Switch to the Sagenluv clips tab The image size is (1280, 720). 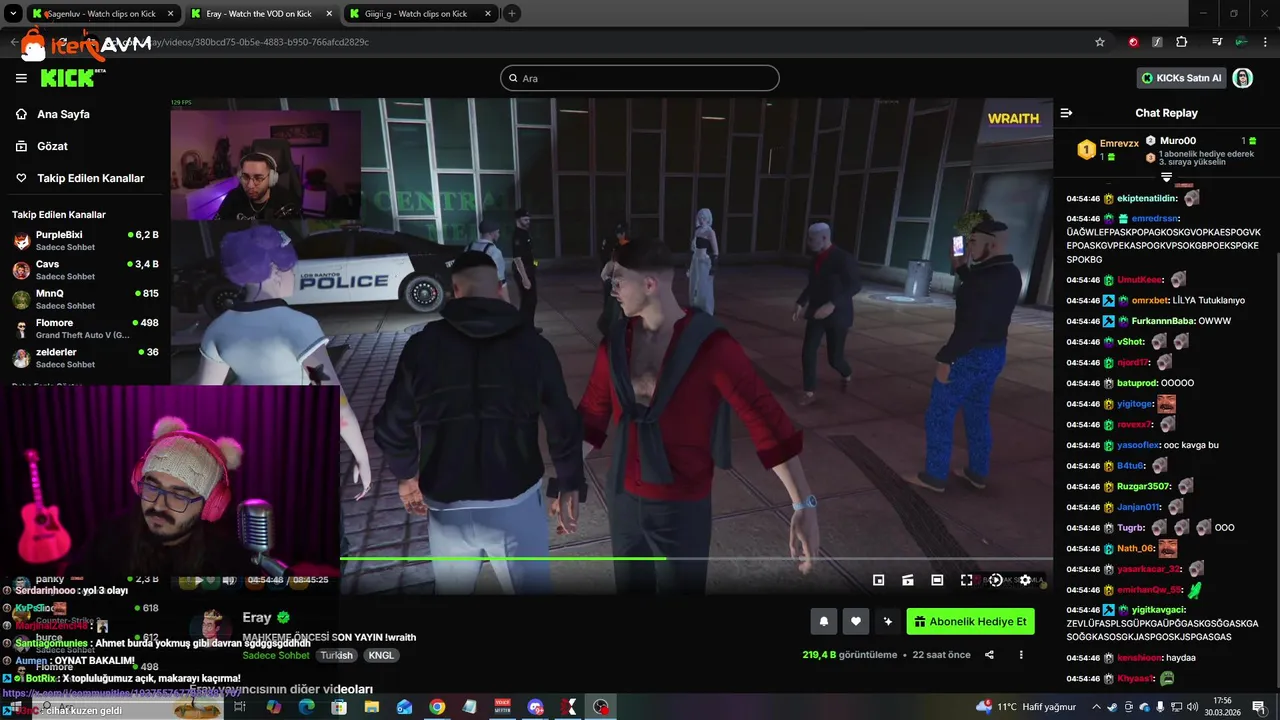click(102, 14)
